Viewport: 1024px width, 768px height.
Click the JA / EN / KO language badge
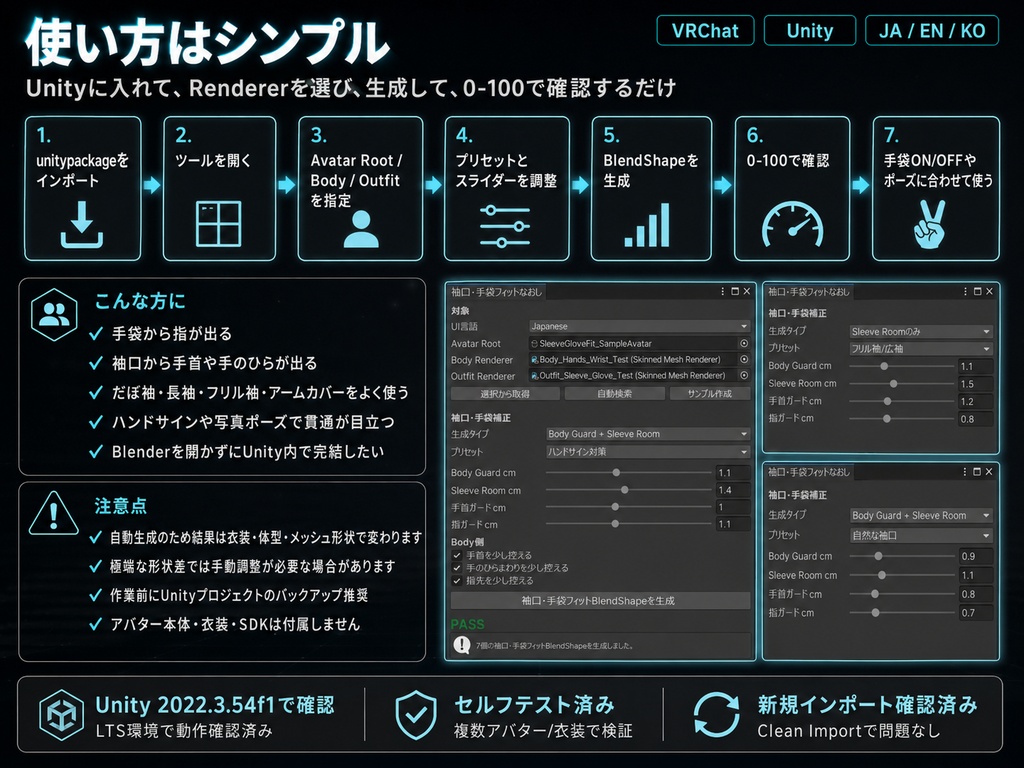point(932,31)
